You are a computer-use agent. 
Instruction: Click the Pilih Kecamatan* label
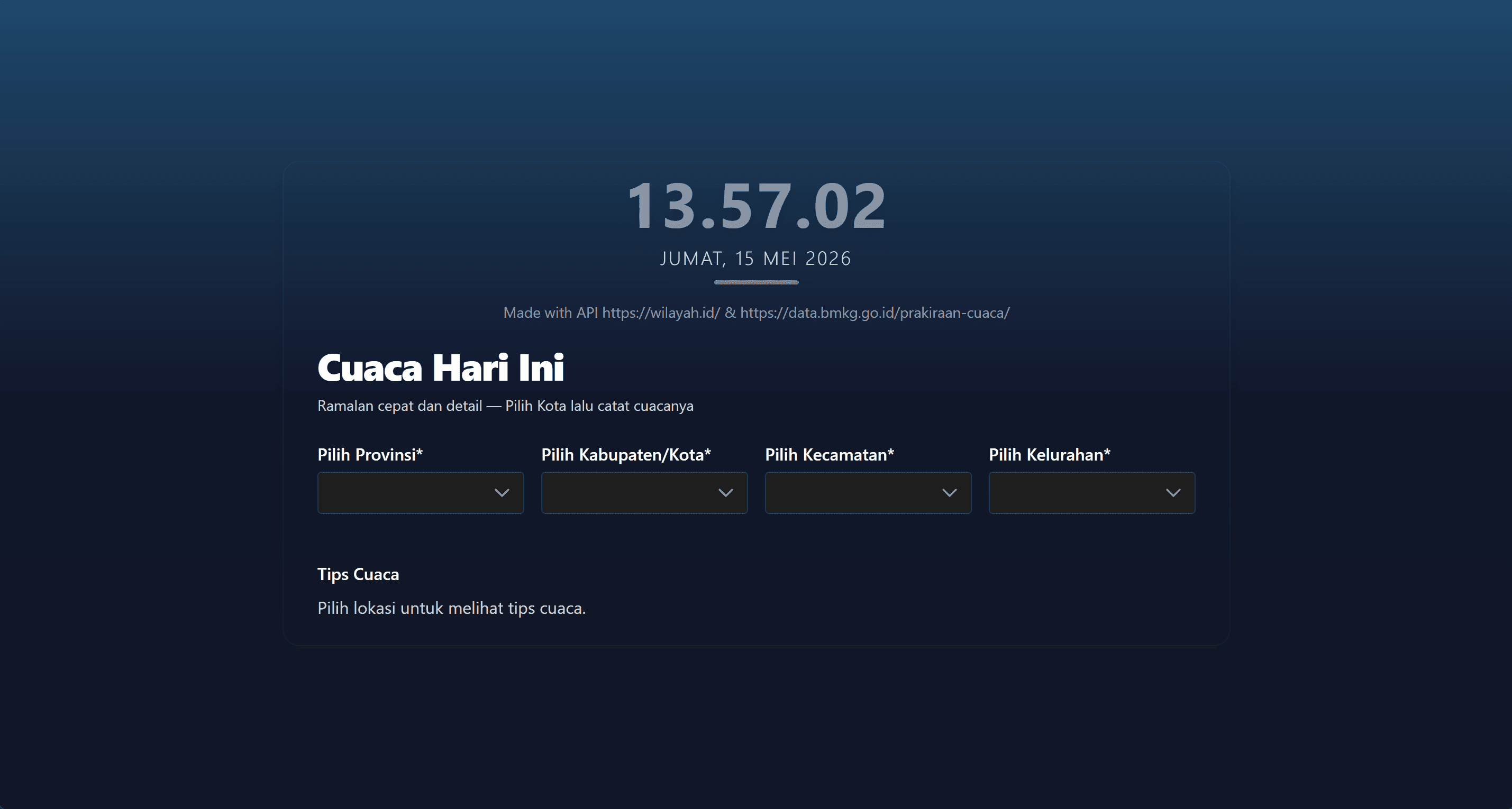point(830,455)
